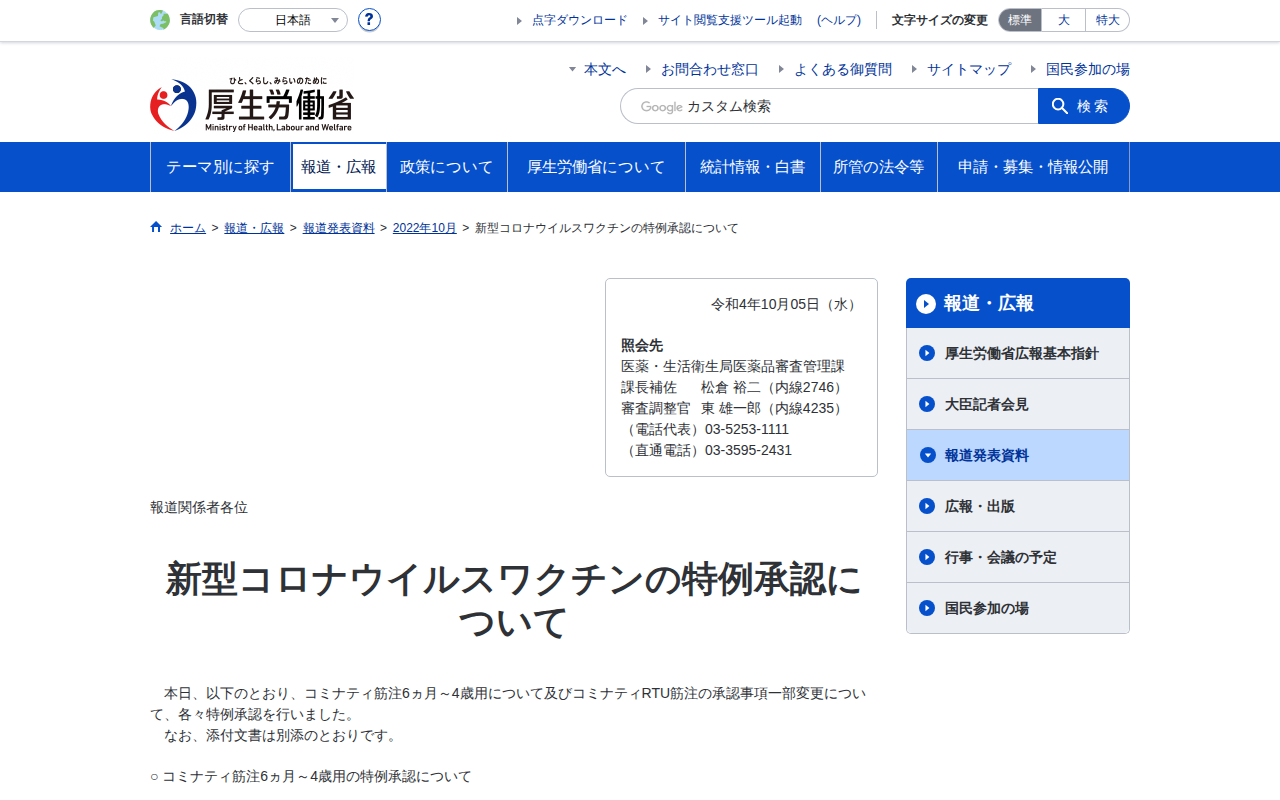Click the 新型コロナウイルスワクチンの特例承認について heading
Screen dimensions: 1280x800
(x=513, y=601)
